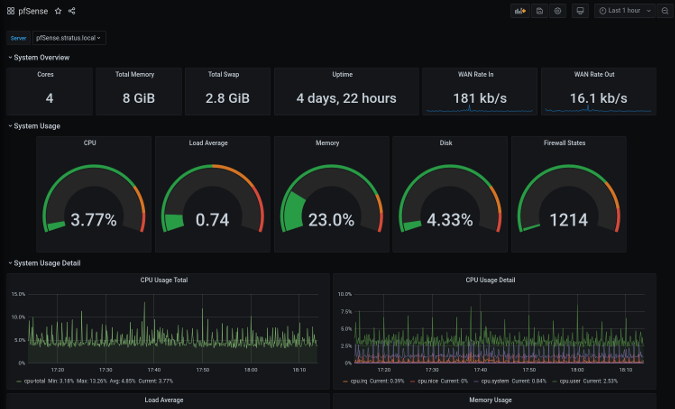Collapse the System Usage Detail row

47,263
